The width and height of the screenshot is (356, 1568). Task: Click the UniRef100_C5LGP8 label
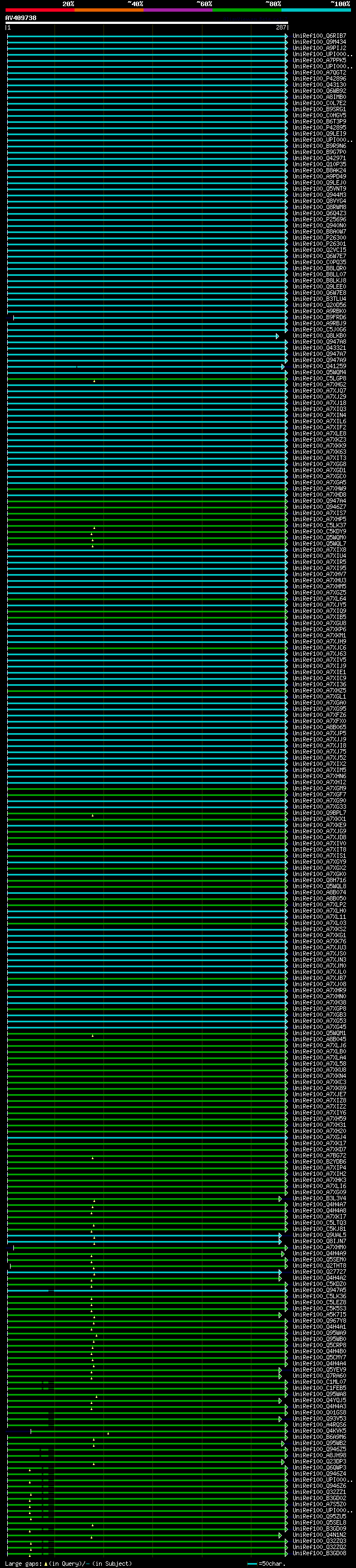(x=319, y=379)
